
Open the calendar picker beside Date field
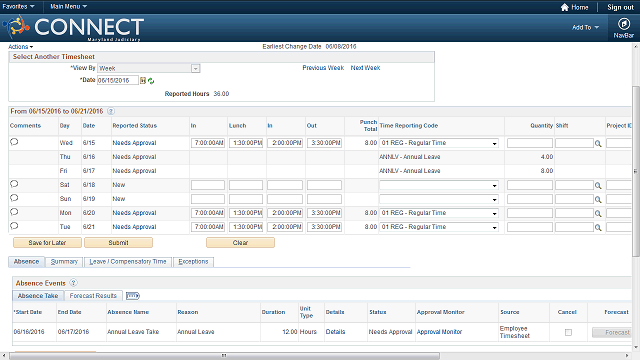coord(143,80)
